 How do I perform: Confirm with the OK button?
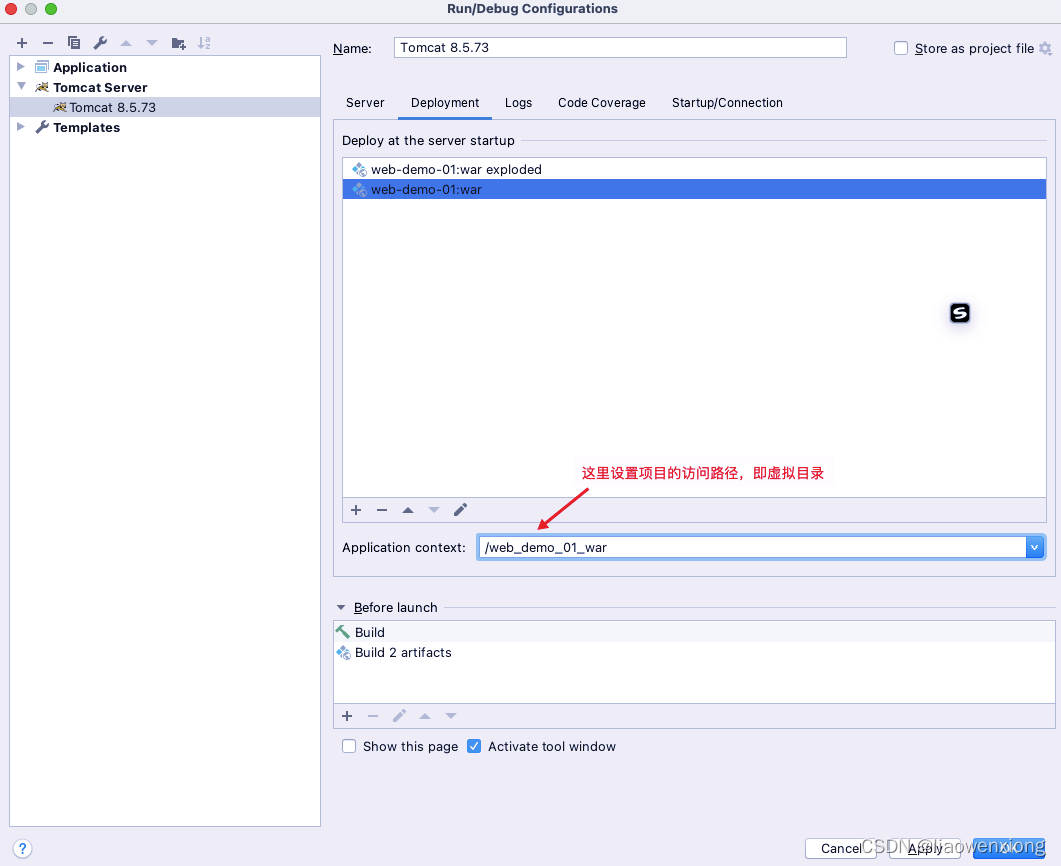(1009, 848)
